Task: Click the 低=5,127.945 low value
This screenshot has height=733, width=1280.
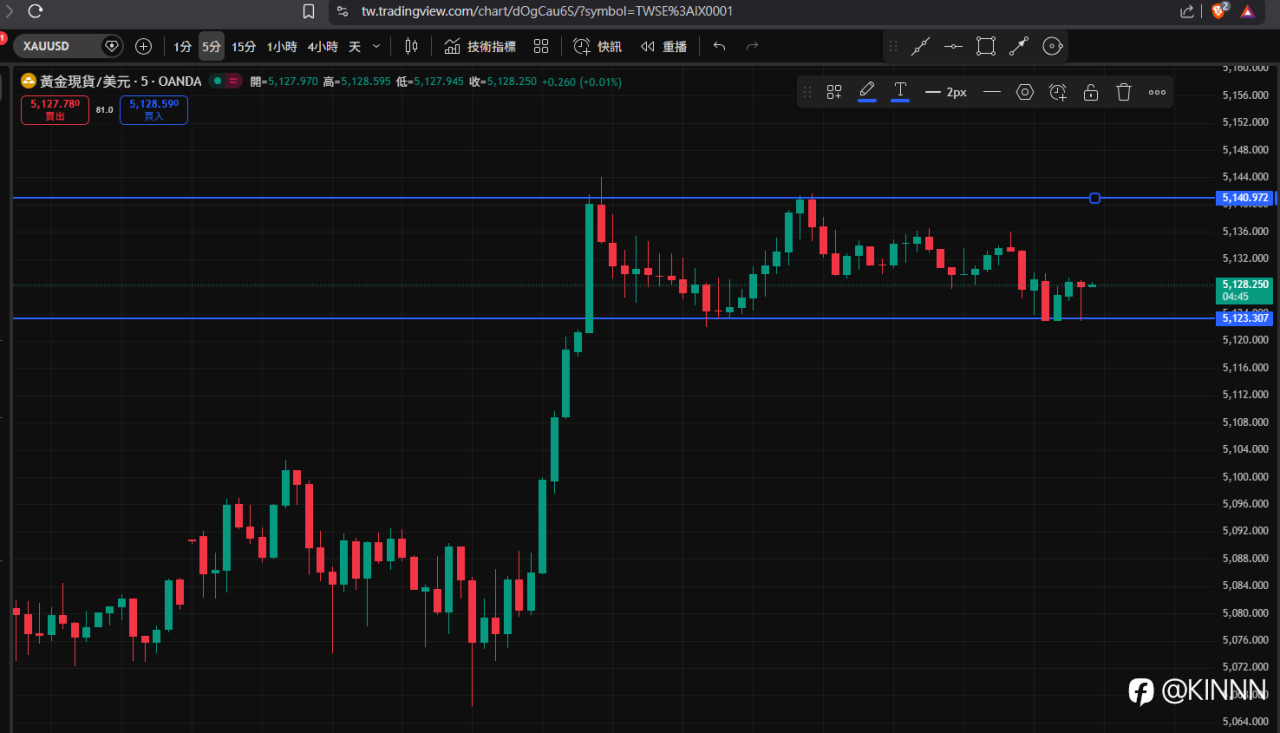Action: 430,81
